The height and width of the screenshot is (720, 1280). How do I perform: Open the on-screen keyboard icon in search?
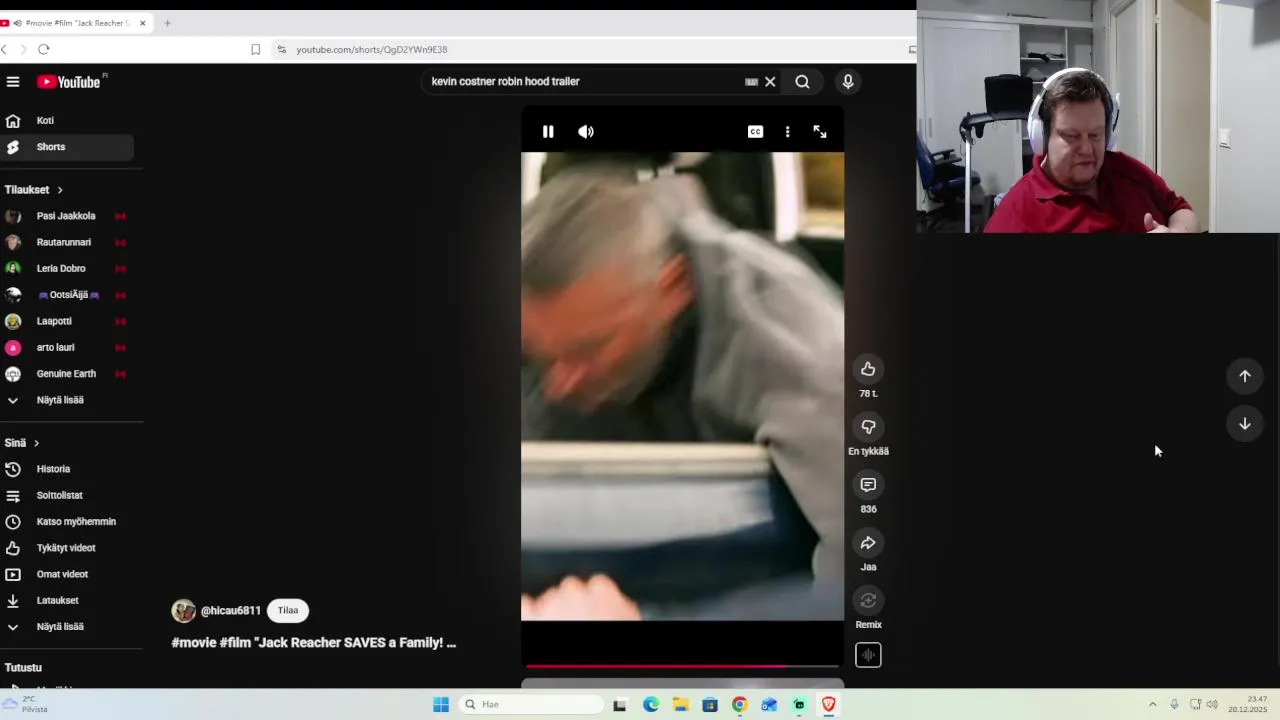click(751, 82)
